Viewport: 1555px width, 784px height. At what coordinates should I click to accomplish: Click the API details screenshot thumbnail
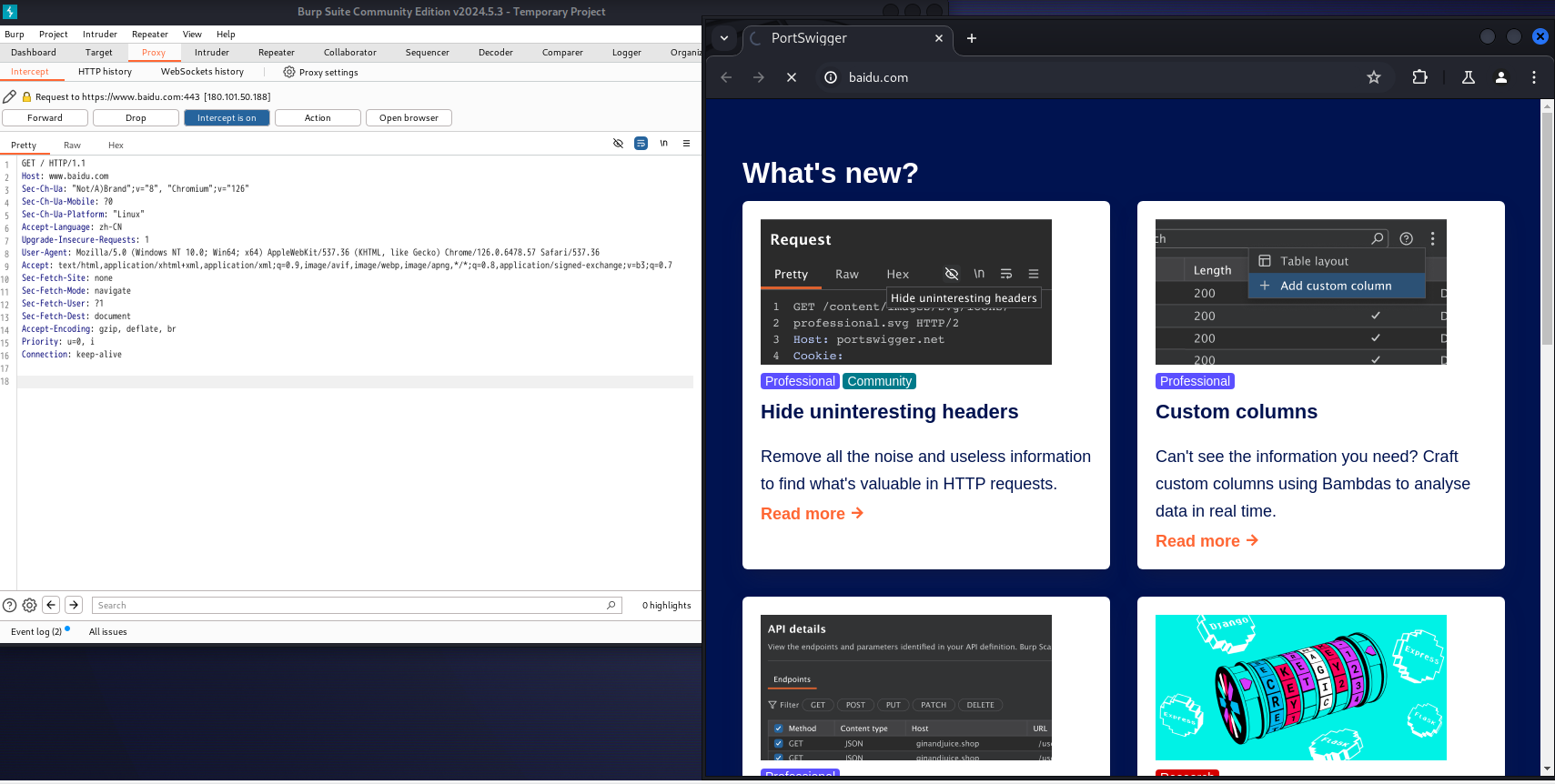(x=906, y=688)
